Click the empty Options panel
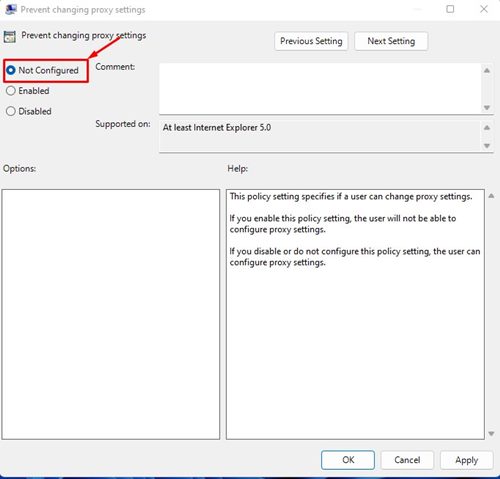Viewport: 500px width, 479px height. coord(111,314)
